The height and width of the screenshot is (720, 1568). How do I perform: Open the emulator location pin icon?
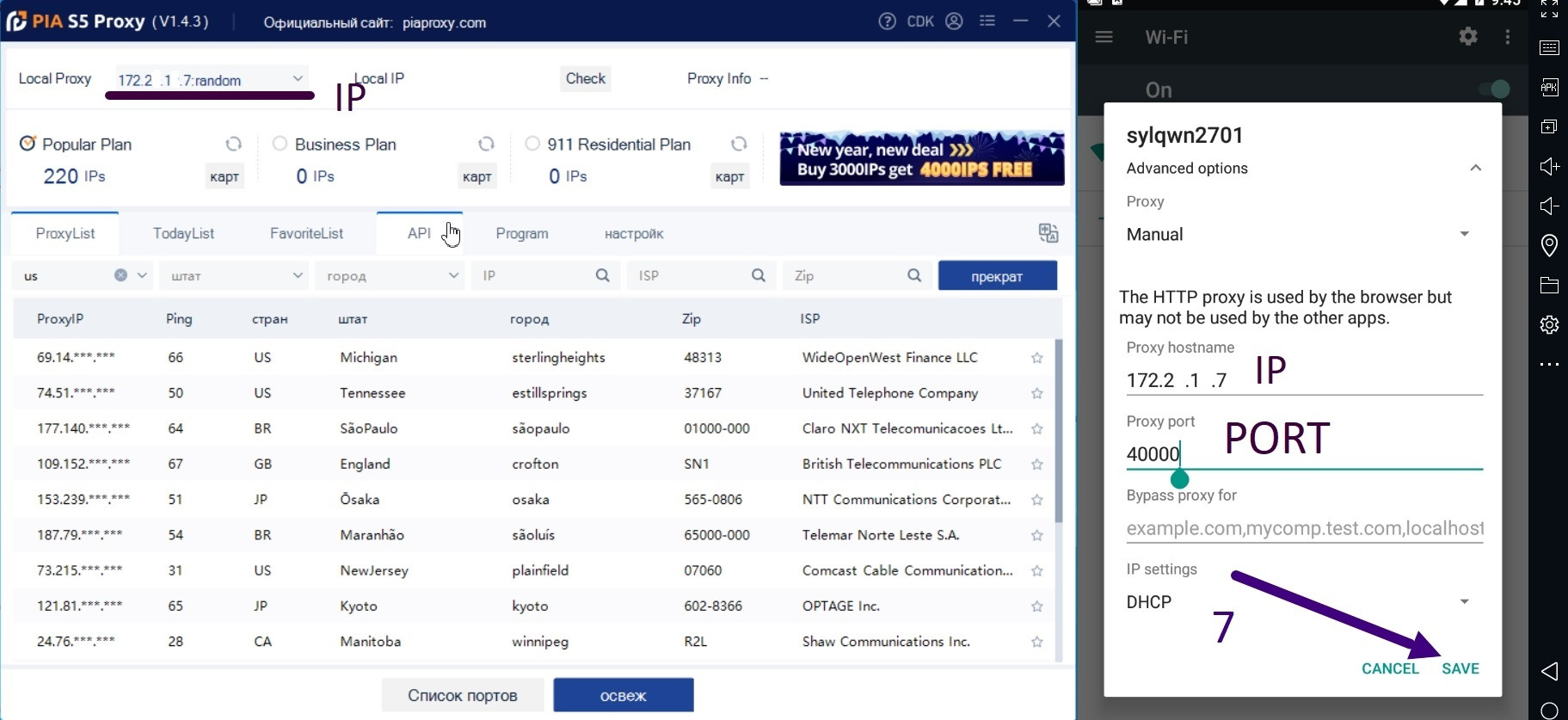[x=1549, y=245]
